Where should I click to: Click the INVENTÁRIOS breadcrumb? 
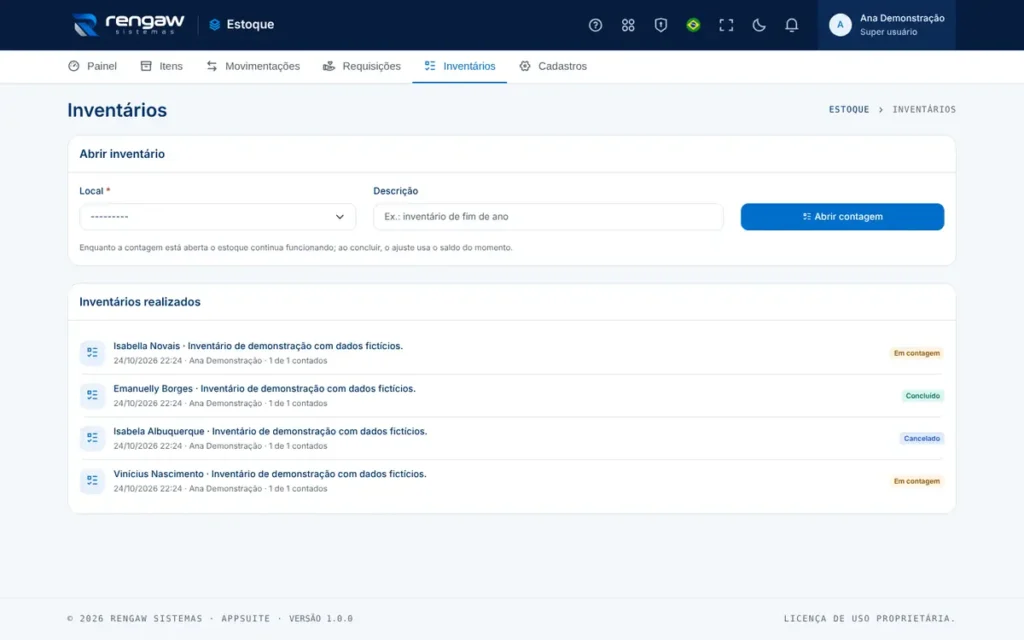coord(924,110)
